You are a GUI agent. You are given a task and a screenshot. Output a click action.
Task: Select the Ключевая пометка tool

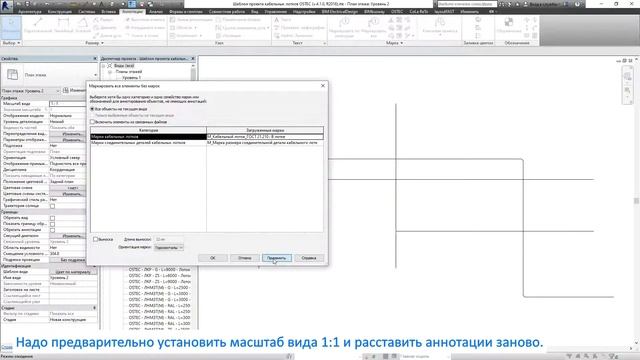(440, 27)
